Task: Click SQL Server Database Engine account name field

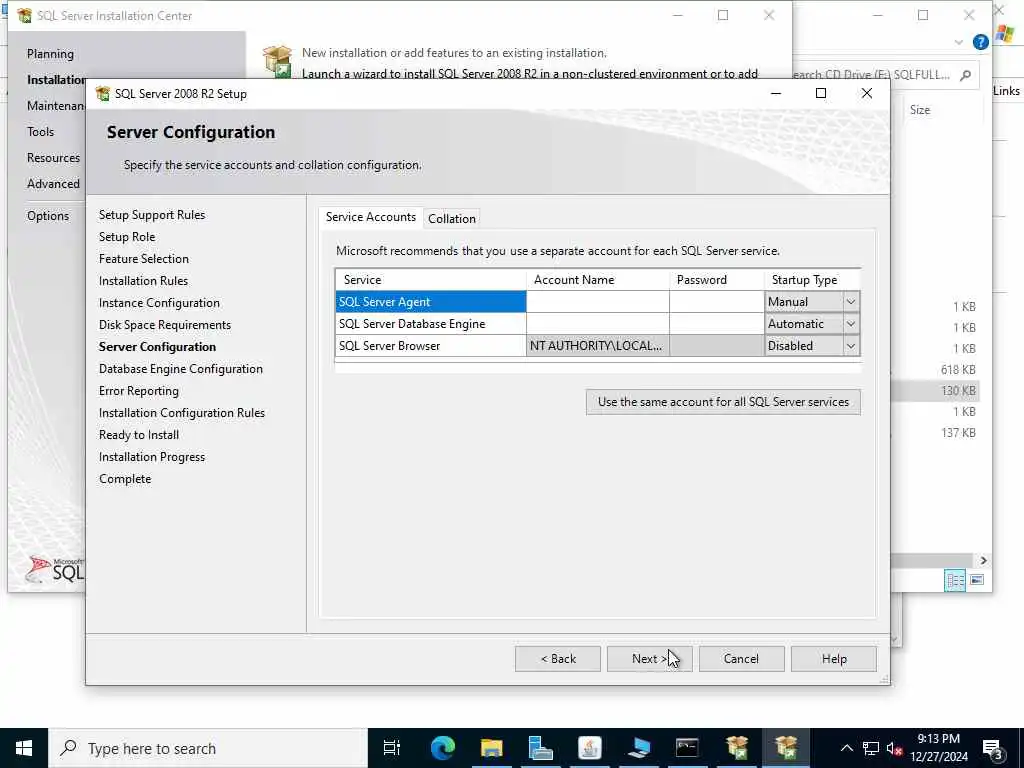Action: tap(598, 324)
